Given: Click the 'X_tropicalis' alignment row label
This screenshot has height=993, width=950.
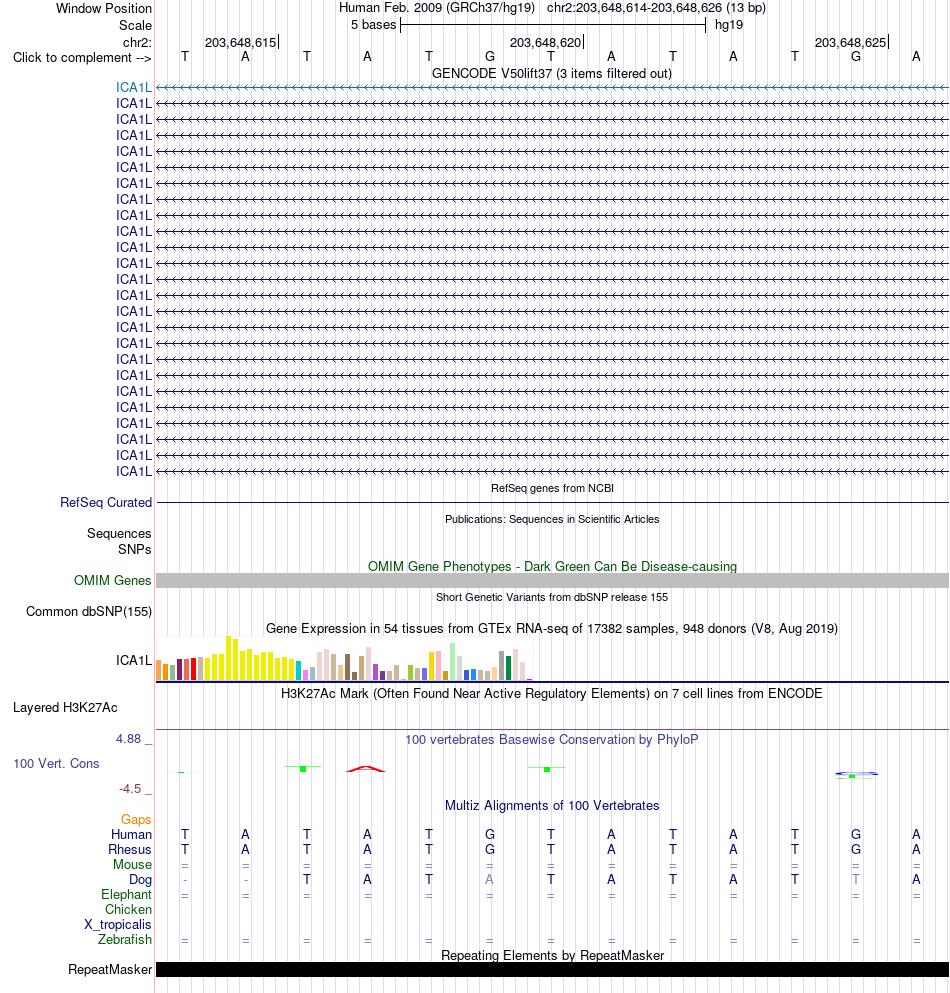Looking at the screenshot, I should click(118, 925).
